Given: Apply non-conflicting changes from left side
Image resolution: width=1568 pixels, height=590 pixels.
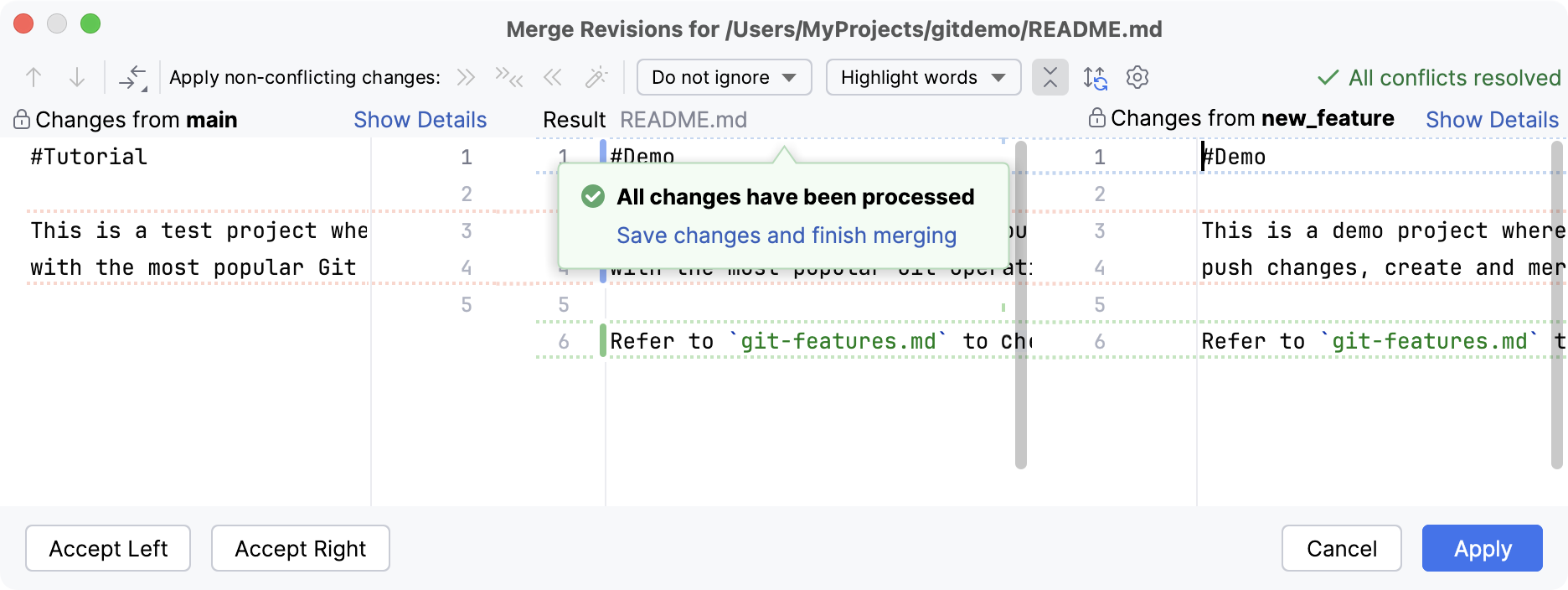Looking at the screenshot, I should 466,78.
